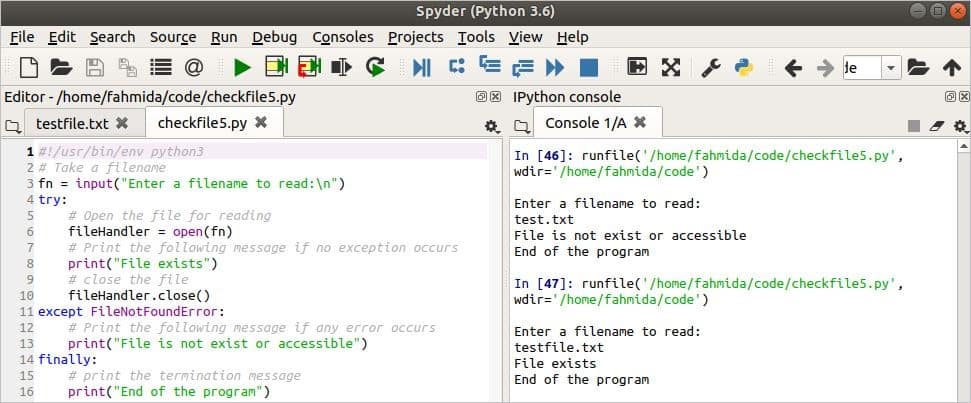Open the Consoles menu

[x=342, y=37]
